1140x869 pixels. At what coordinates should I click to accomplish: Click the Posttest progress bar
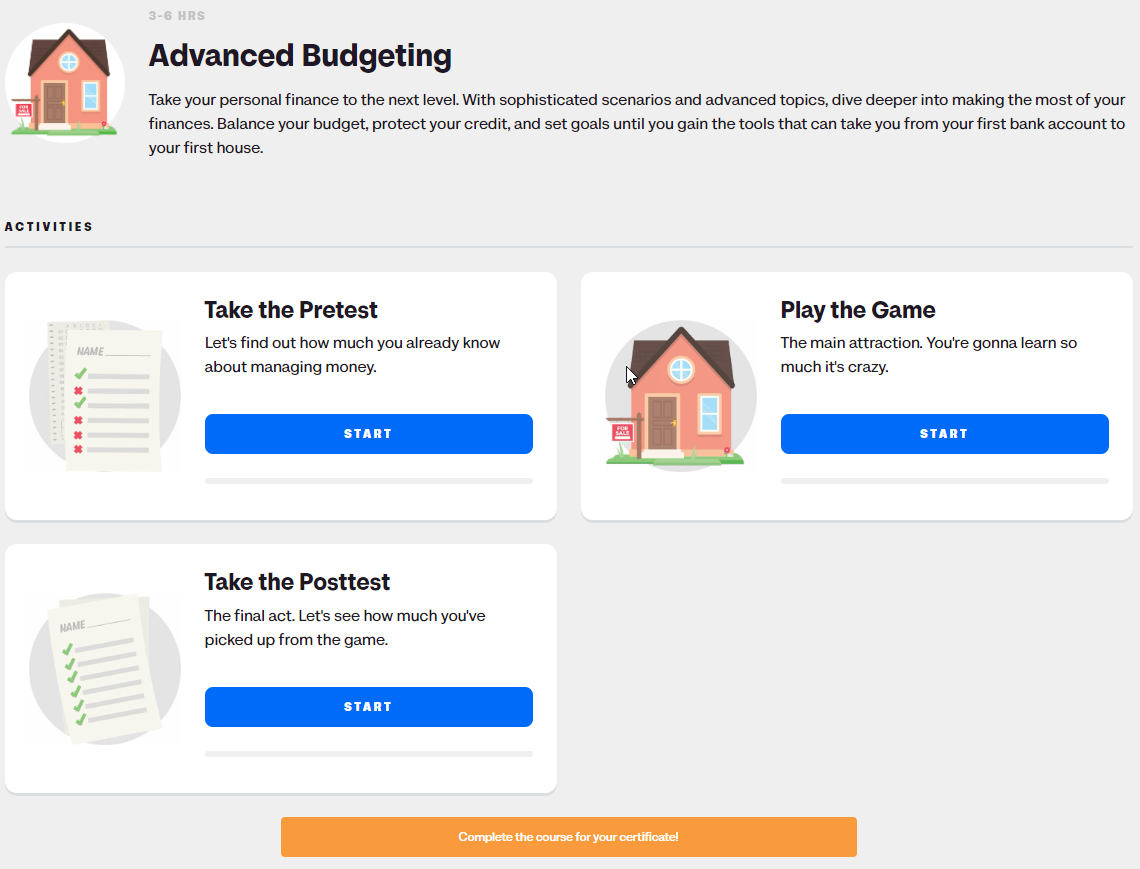[369, 754]
